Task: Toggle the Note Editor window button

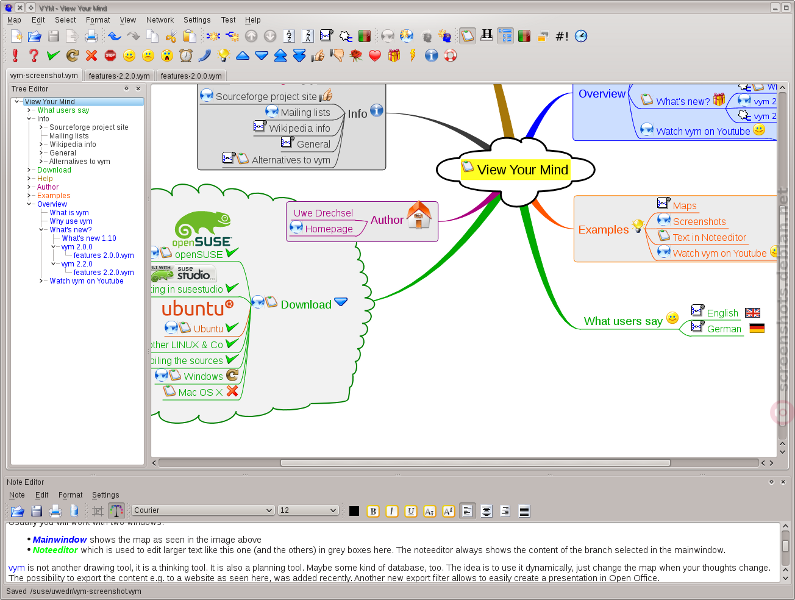Action: (x=467, y=36)
